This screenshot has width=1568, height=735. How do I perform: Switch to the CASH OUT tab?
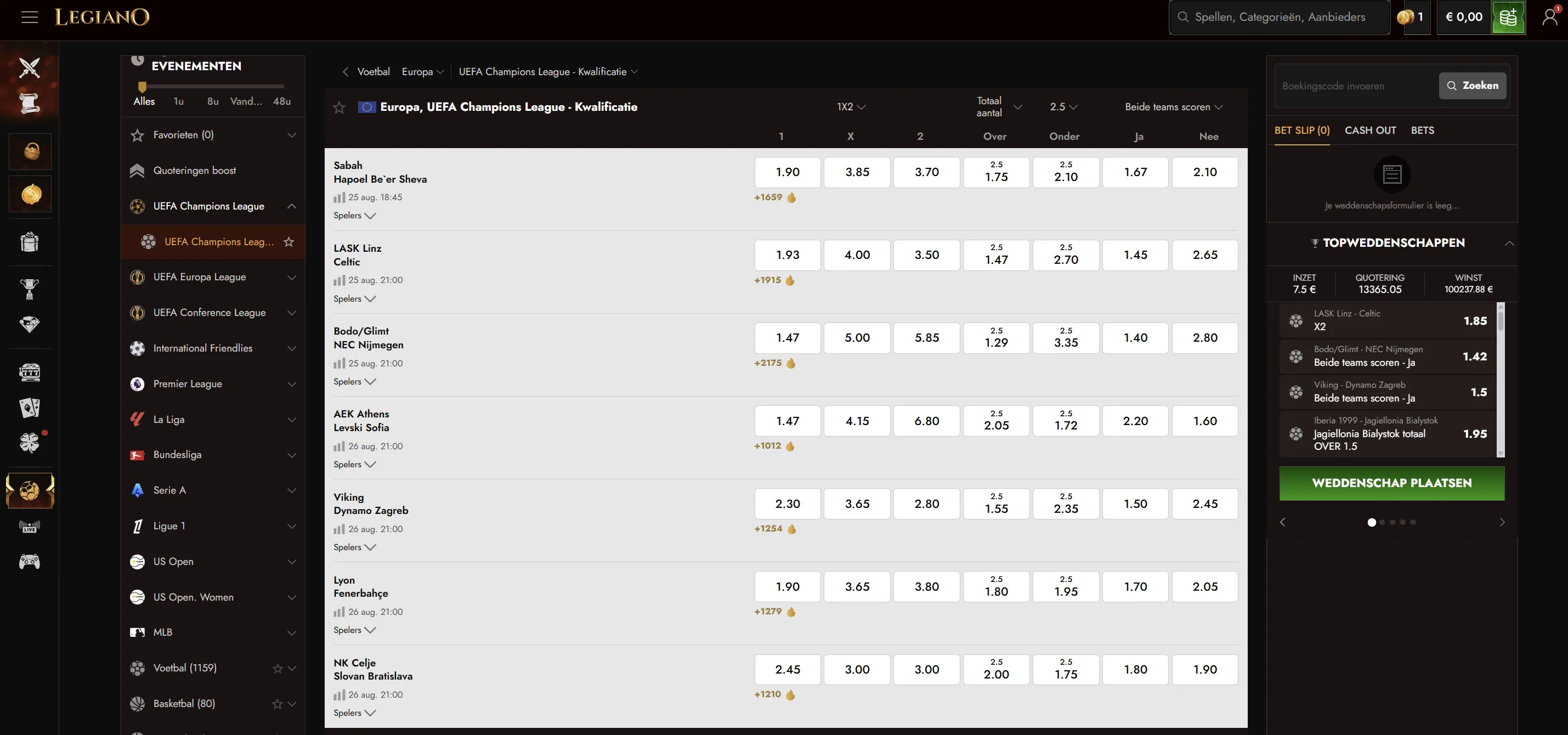[x=1369, y=131]
